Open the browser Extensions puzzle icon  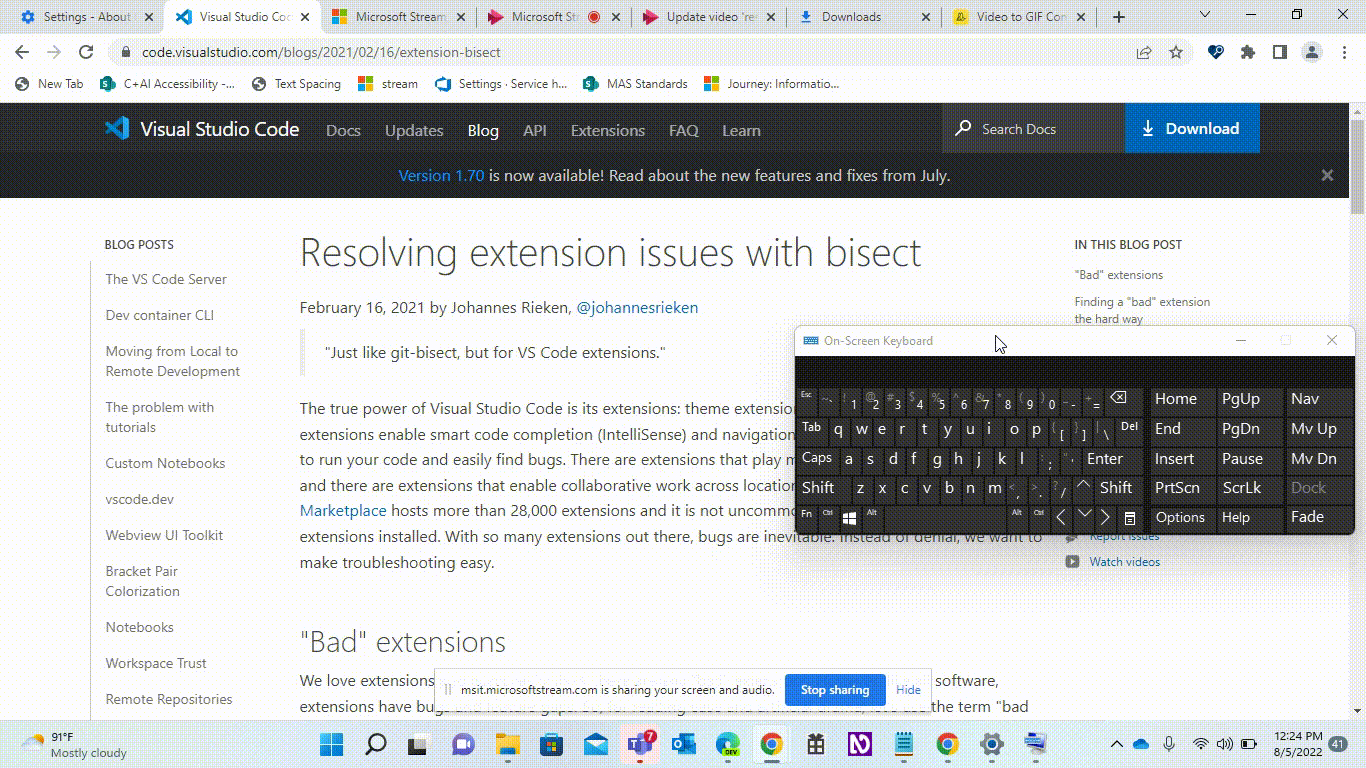[x=1249, y=52]
